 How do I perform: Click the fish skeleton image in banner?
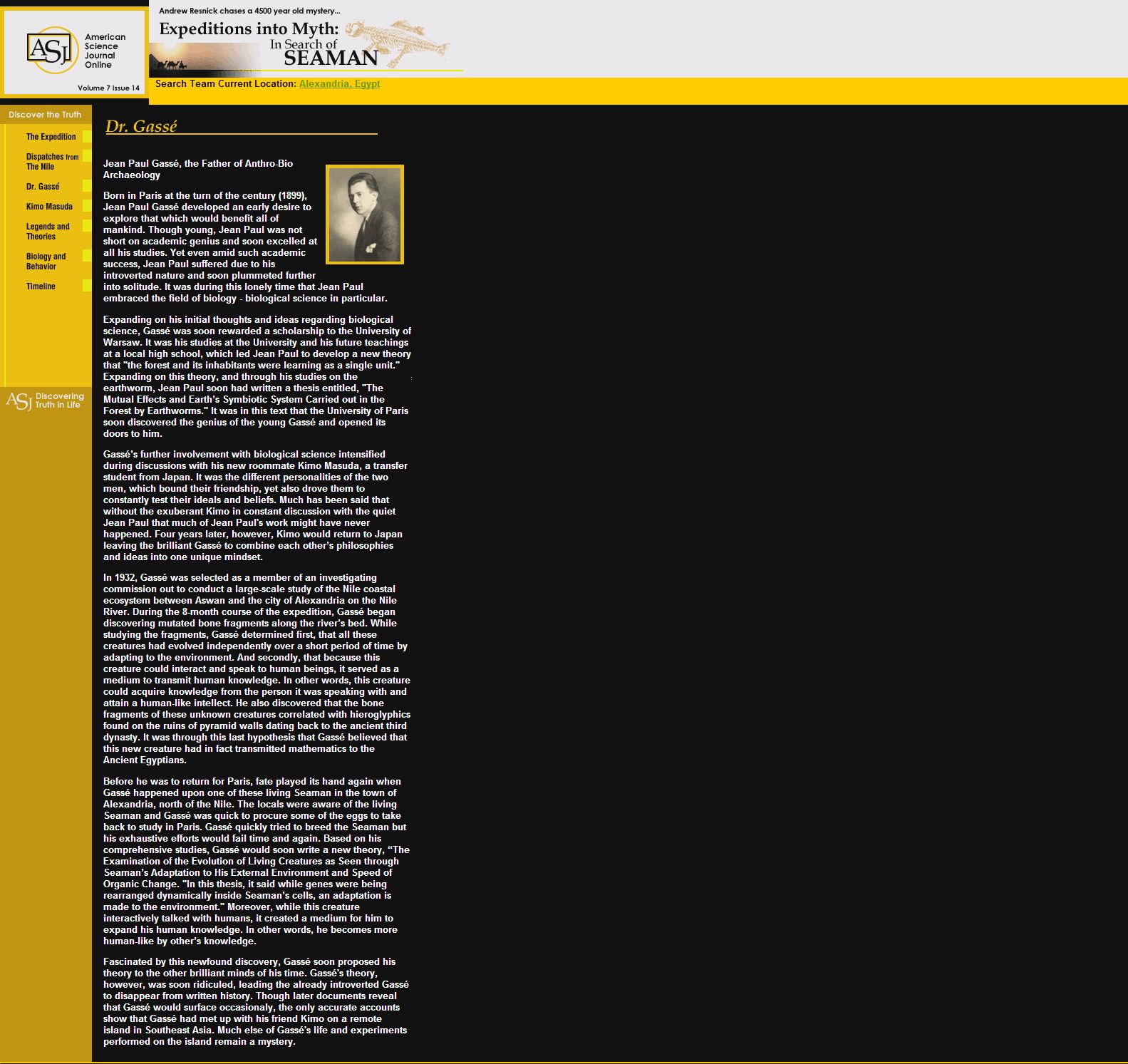(399, 41)
